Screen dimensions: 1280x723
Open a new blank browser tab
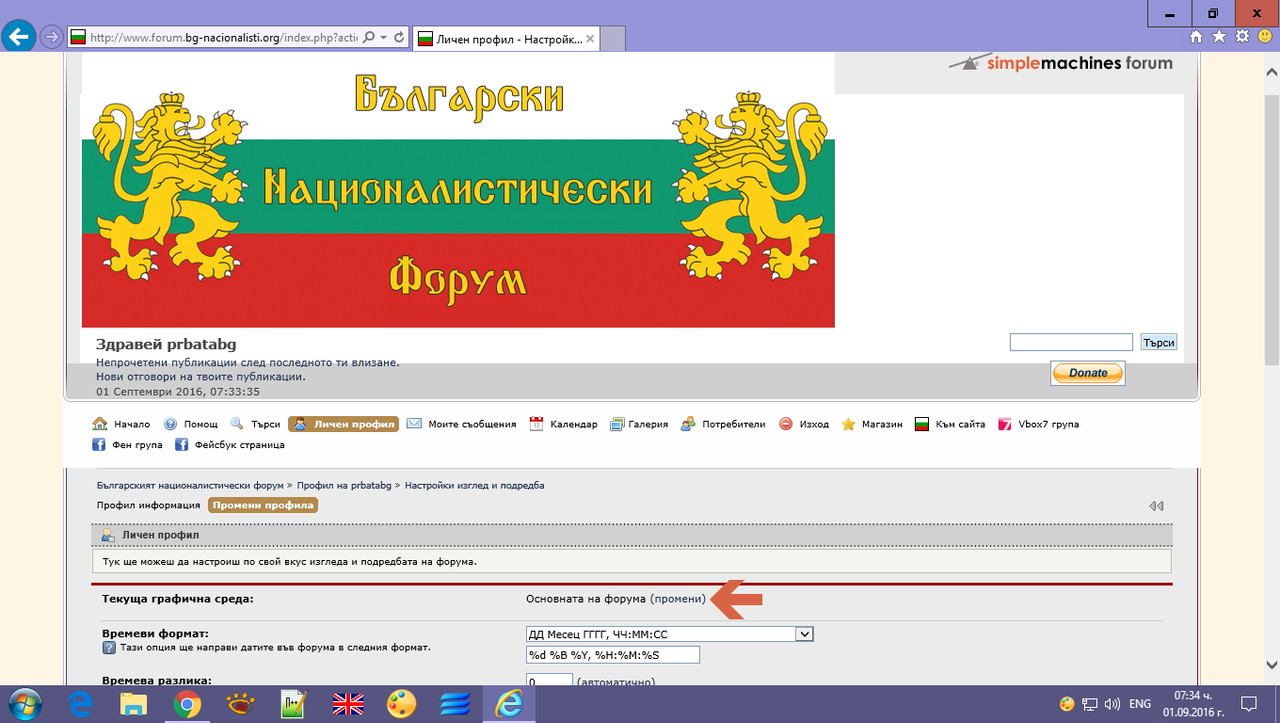[613, 39]
